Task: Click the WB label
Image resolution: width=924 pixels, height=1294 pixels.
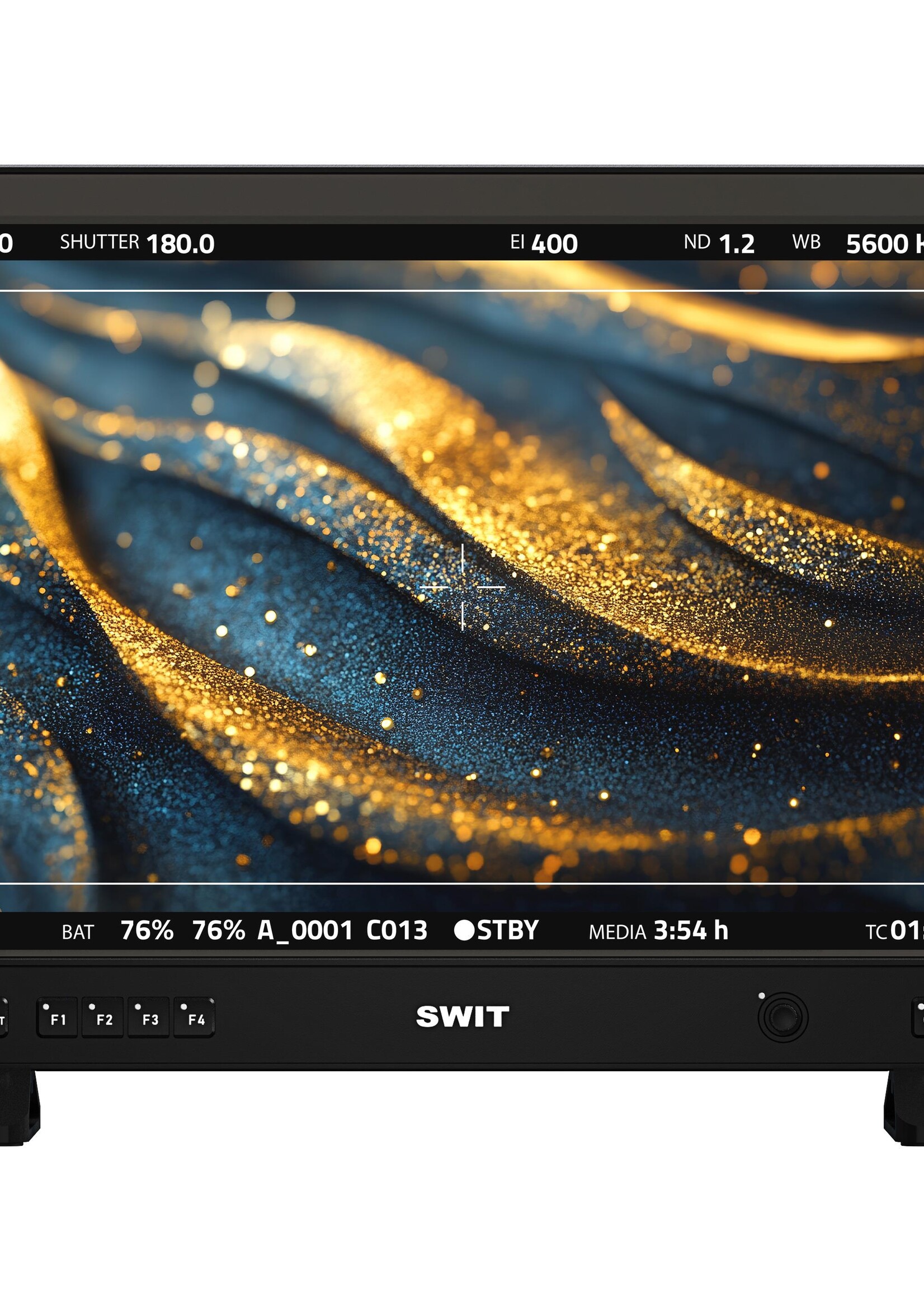Action: click(806, 242)
